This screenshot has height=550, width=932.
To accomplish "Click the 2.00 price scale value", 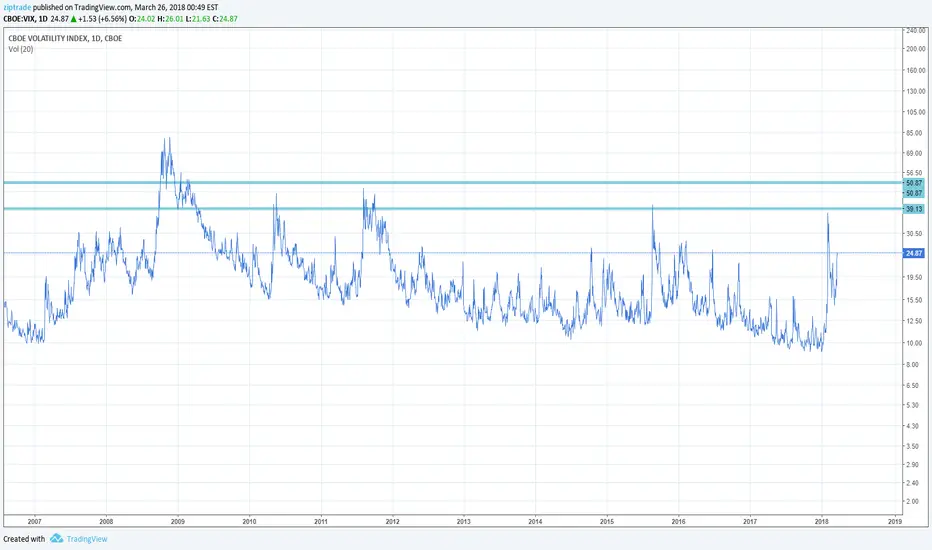I will coord(912,501).
